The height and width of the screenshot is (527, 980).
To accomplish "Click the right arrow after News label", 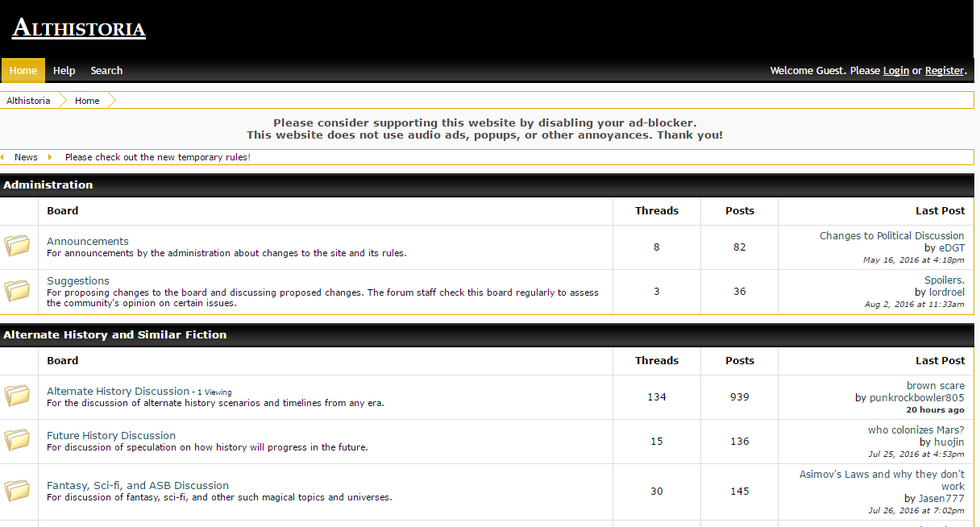I will tap(49, 157).
